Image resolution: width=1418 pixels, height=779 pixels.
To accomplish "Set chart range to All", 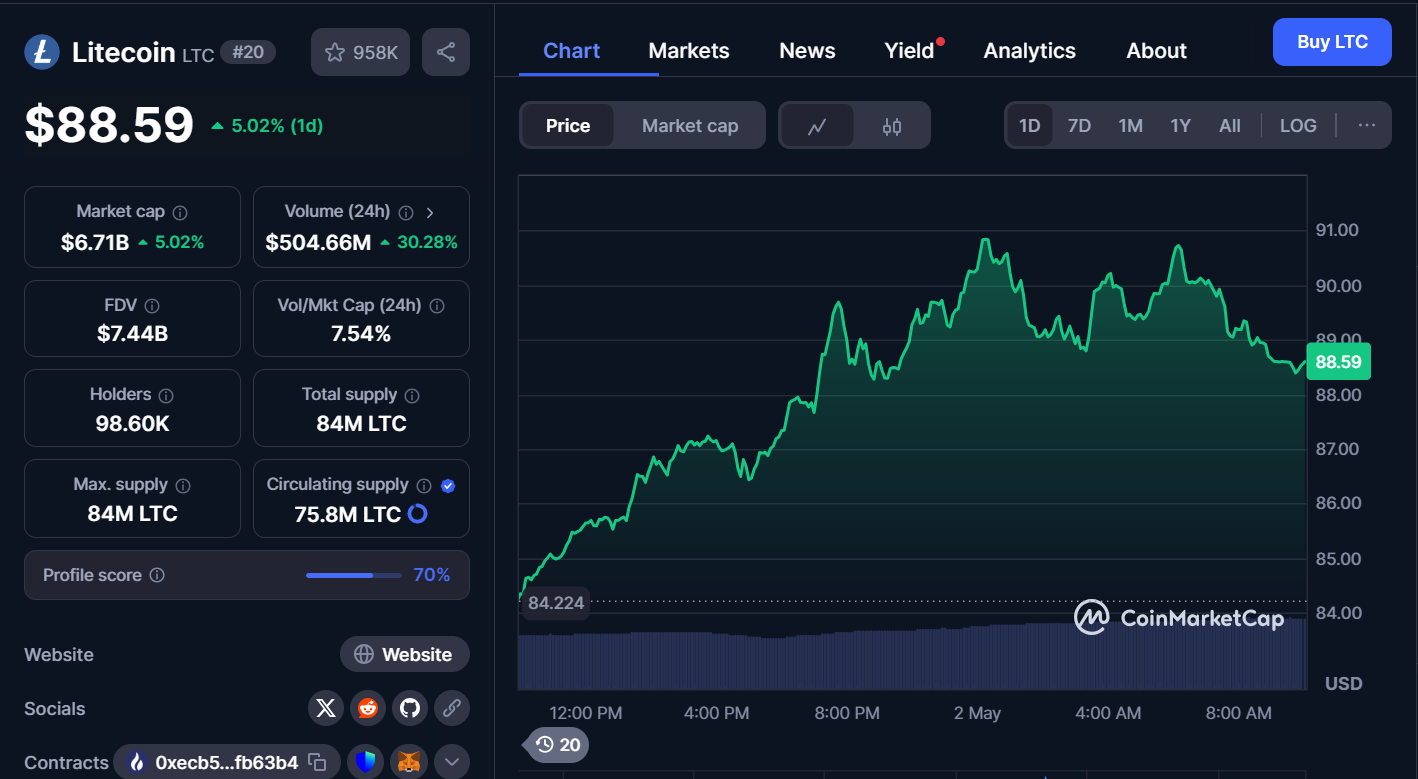I will [x=1230, y=126].
